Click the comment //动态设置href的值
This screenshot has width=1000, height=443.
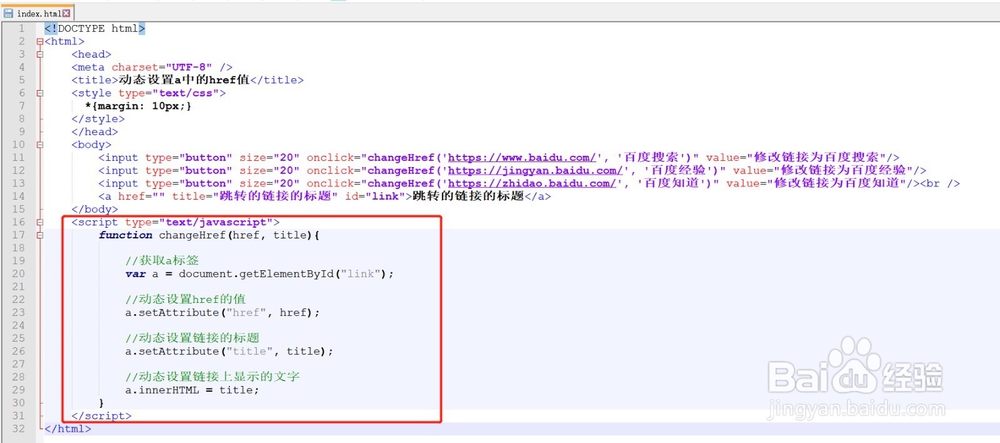(x=186, y=300)
